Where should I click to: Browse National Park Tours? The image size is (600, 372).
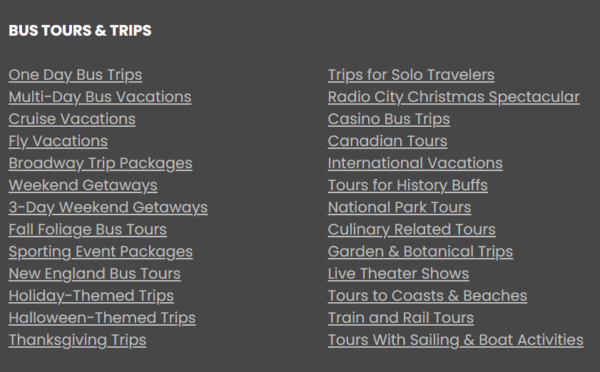point(399,207)
